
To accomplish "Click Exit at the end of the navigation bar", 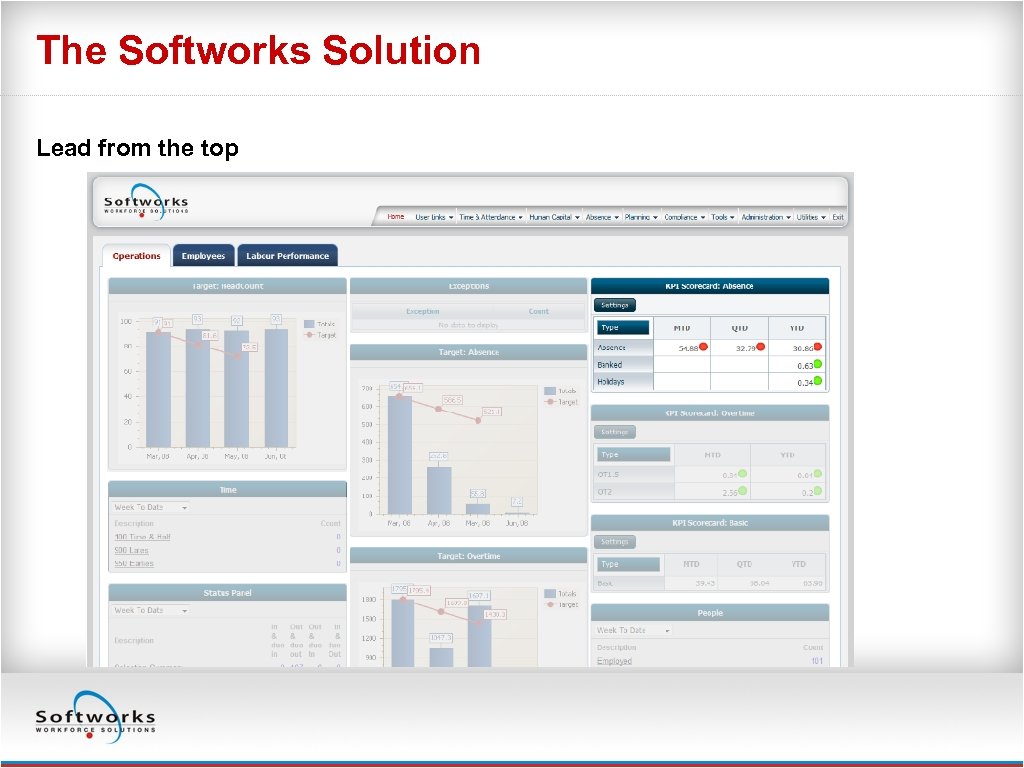I will click(837, 217).
